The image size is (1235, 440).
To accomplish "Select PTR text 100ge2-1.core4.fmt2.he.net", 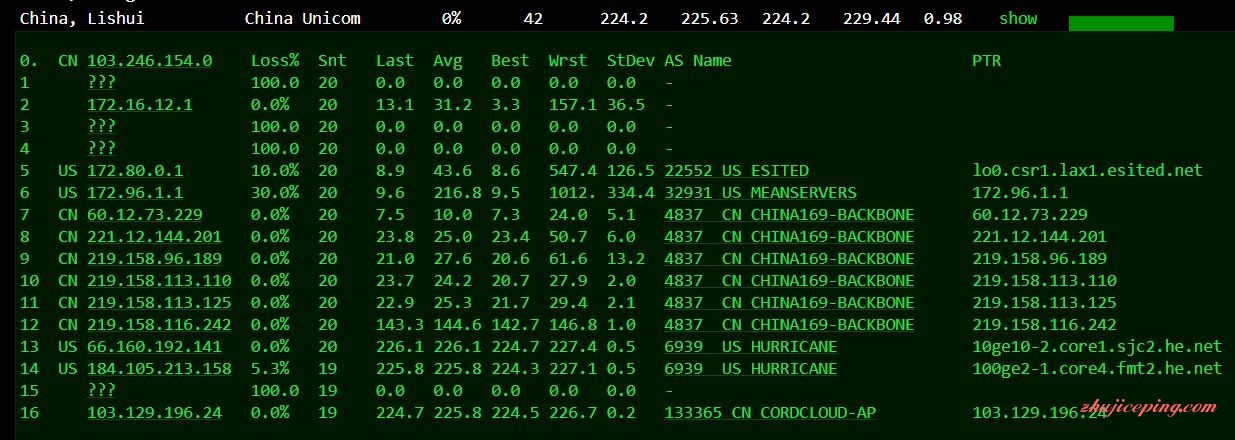I will click(x=1097, y=369).
